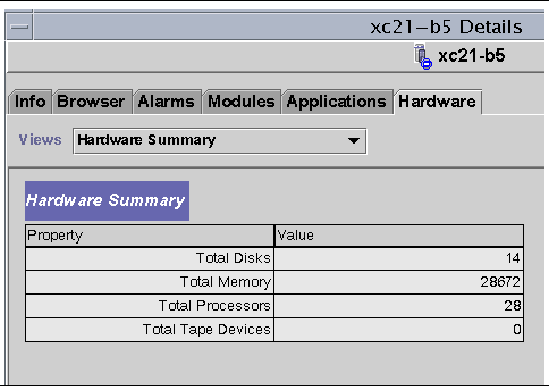
Task: Switch to the Info tab
Action: 30,102
